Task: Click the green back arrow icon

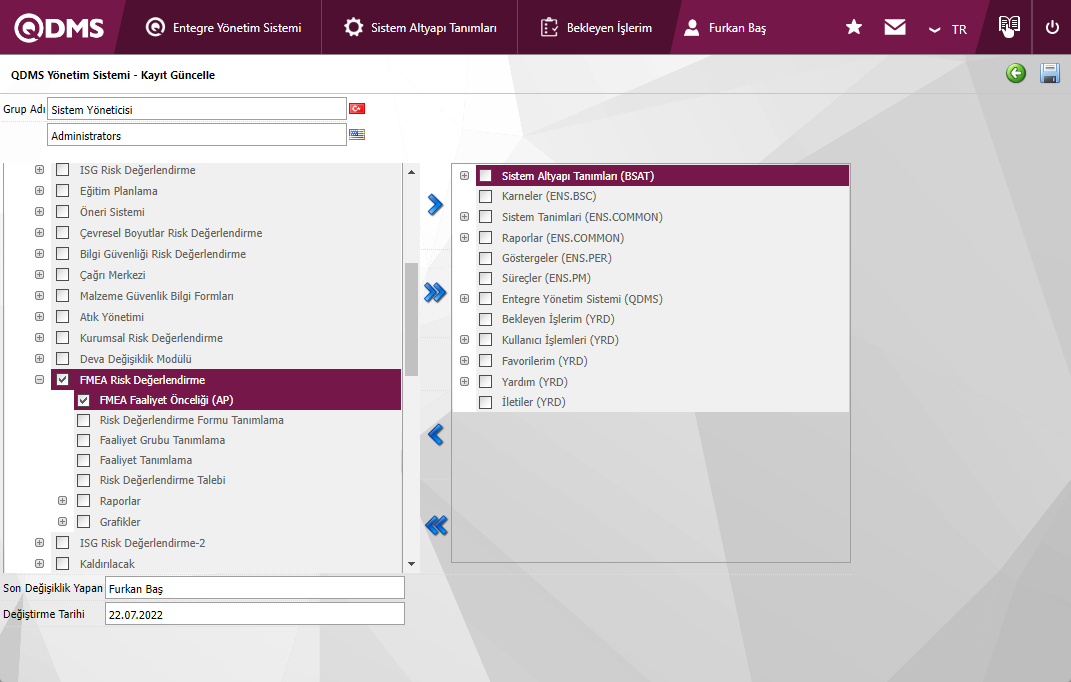Action: point(1016,74)
